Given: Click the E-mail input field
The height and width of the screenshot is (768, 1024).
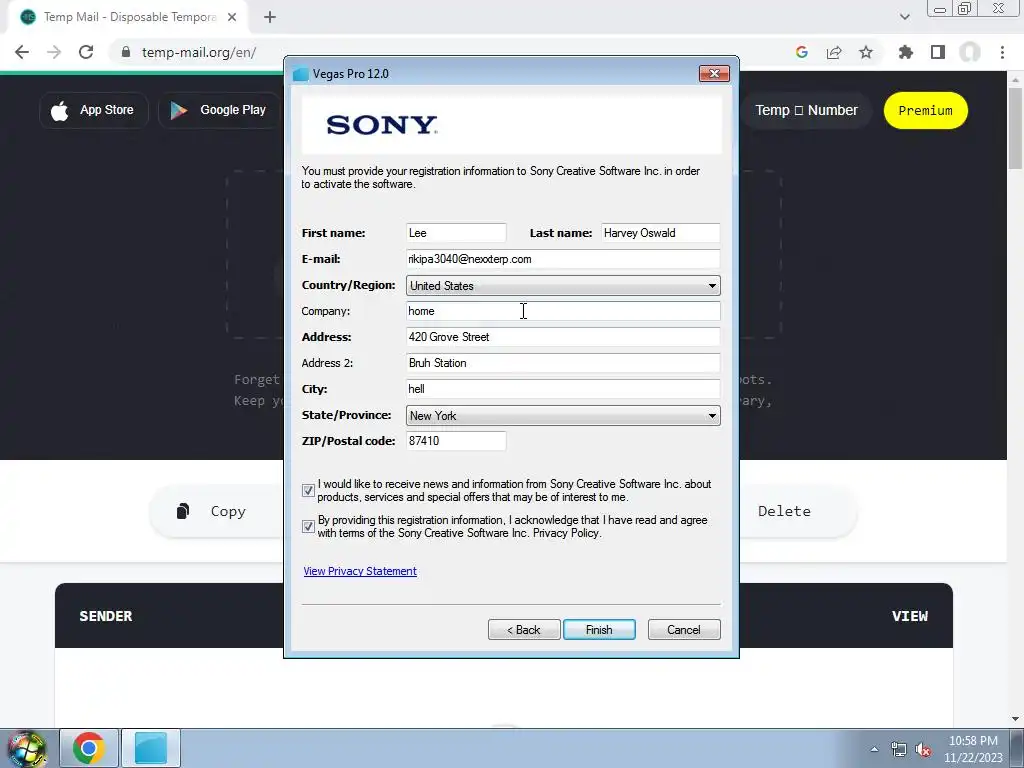Looking at the screenshot, I should pyautogui.click(x=563, y=259).
